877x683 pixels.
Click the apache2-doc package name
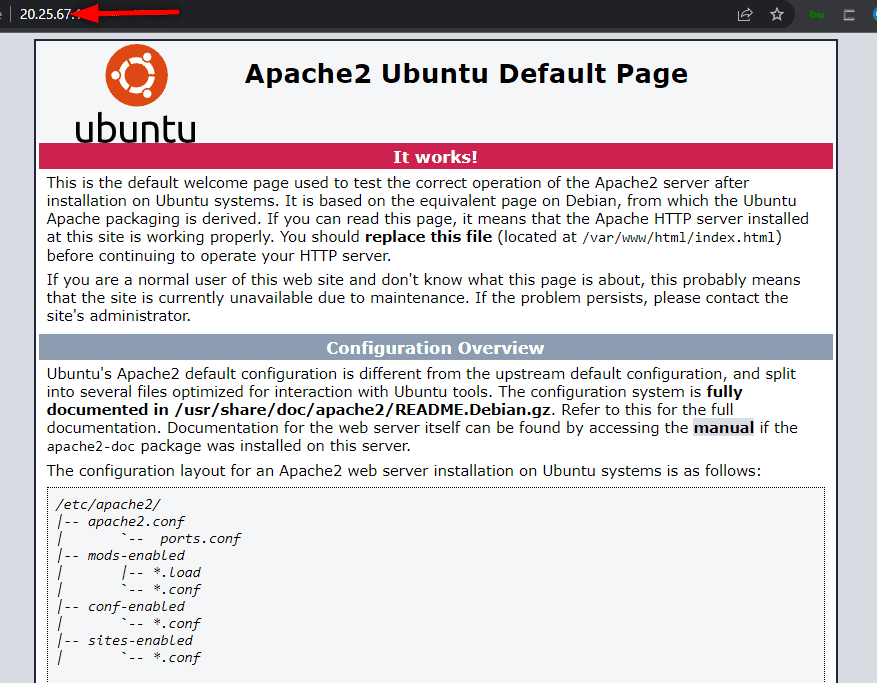tap(91, 446)
